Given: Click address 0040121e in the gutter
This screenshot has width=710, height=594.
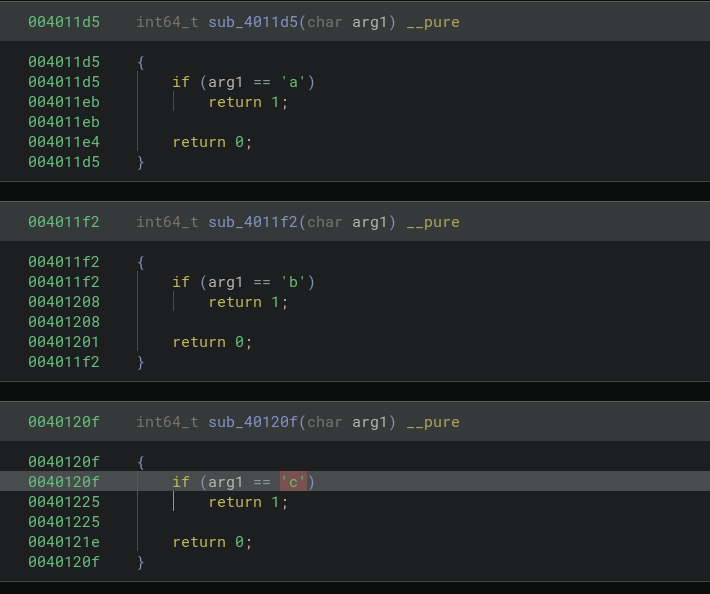Looking at the screenshot, I should [64, 542].
